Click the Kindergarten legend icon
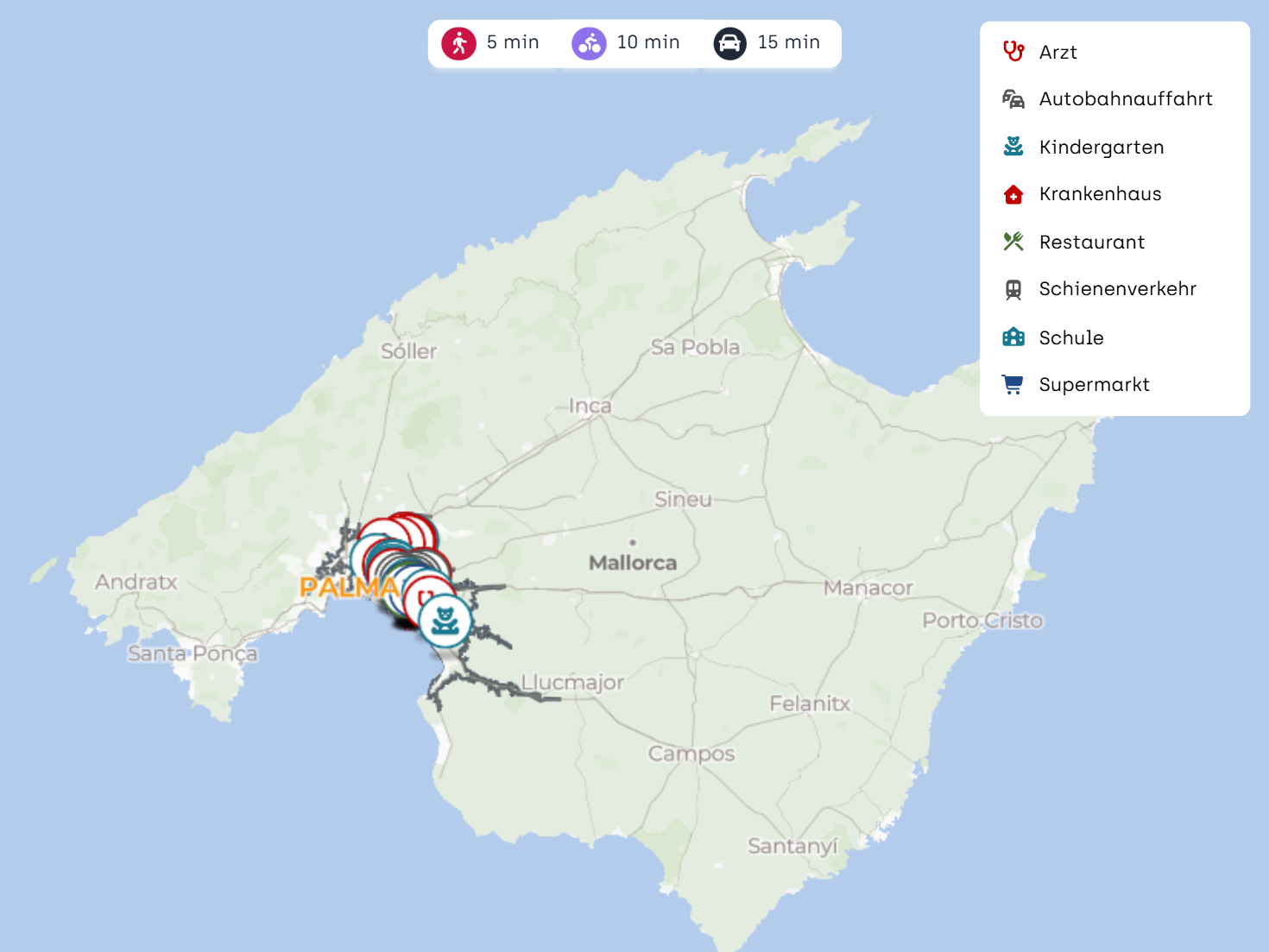This screenshot has width=1269, height=952. [1013, 147]
